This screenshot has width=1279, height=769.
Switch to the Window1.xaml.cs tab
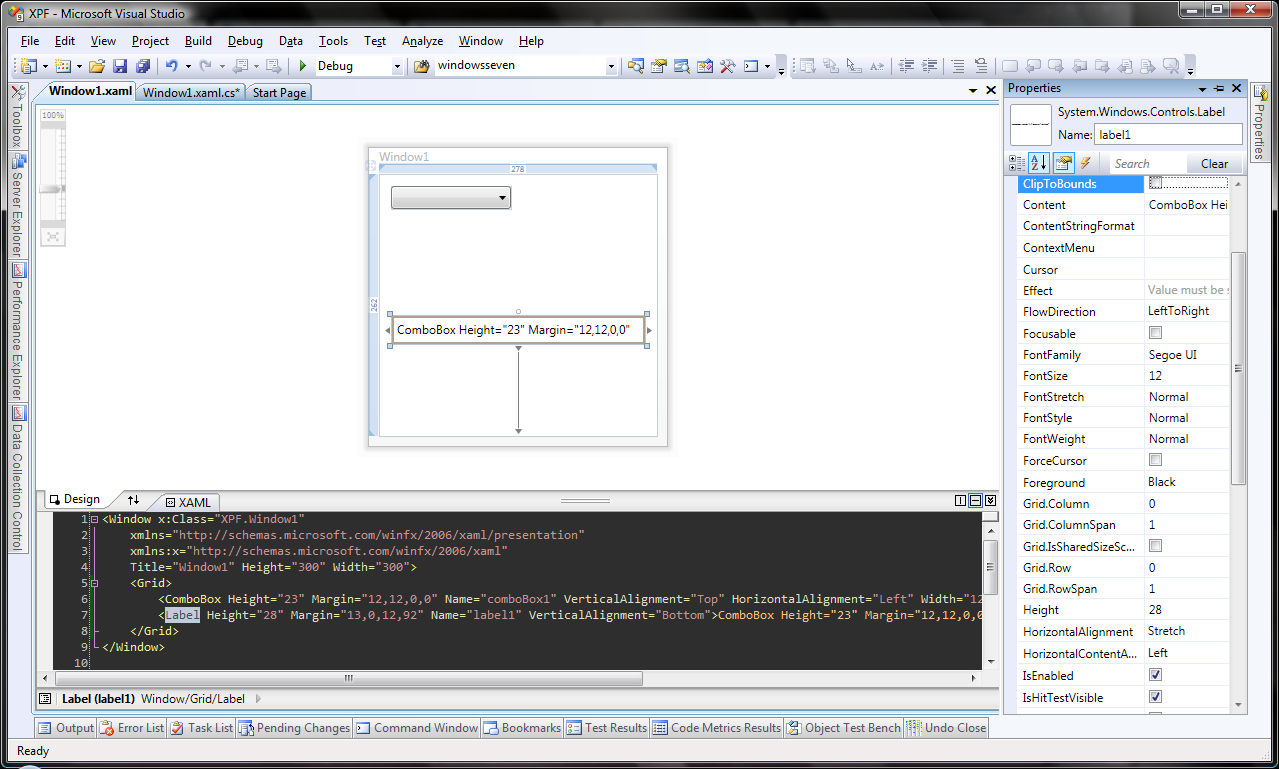point(191,92)
